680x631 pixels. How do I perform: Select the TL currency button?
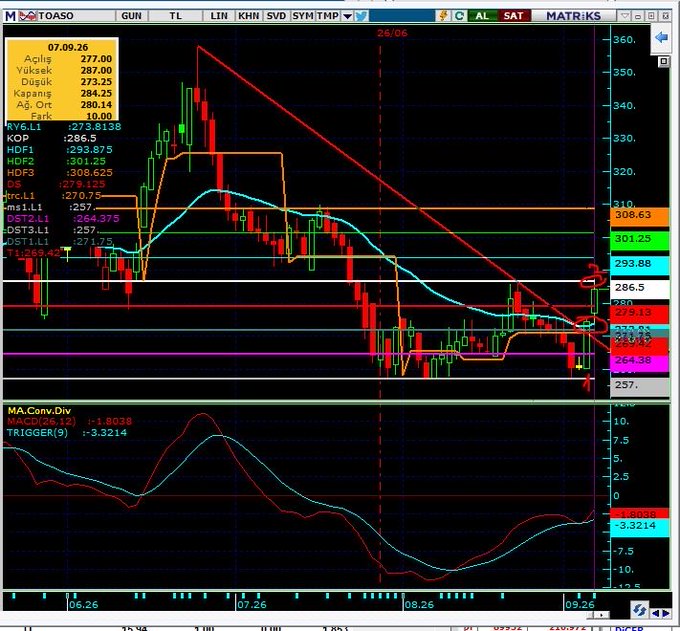click(175, 16)
